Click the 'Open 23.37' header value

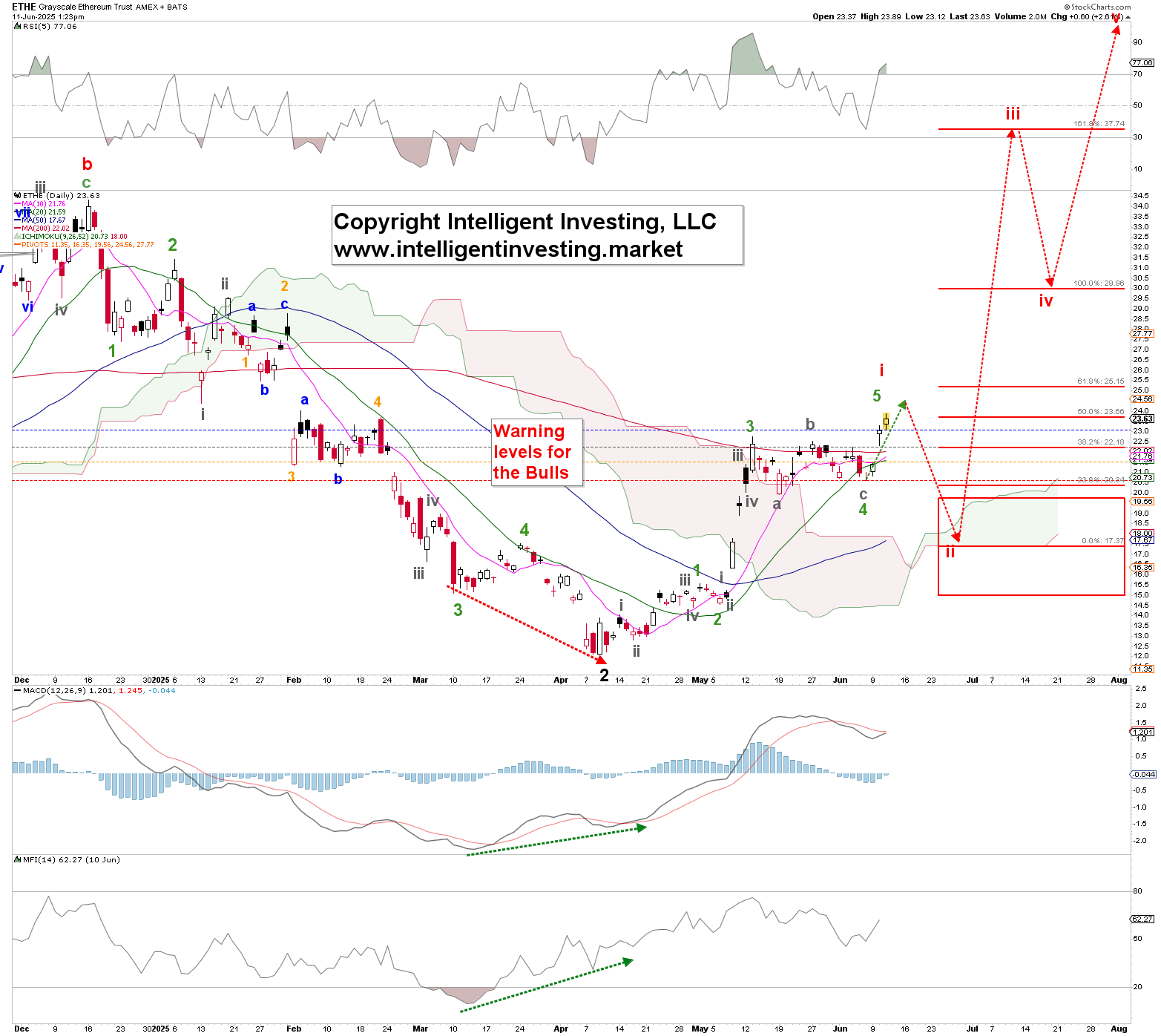point(835,16)
